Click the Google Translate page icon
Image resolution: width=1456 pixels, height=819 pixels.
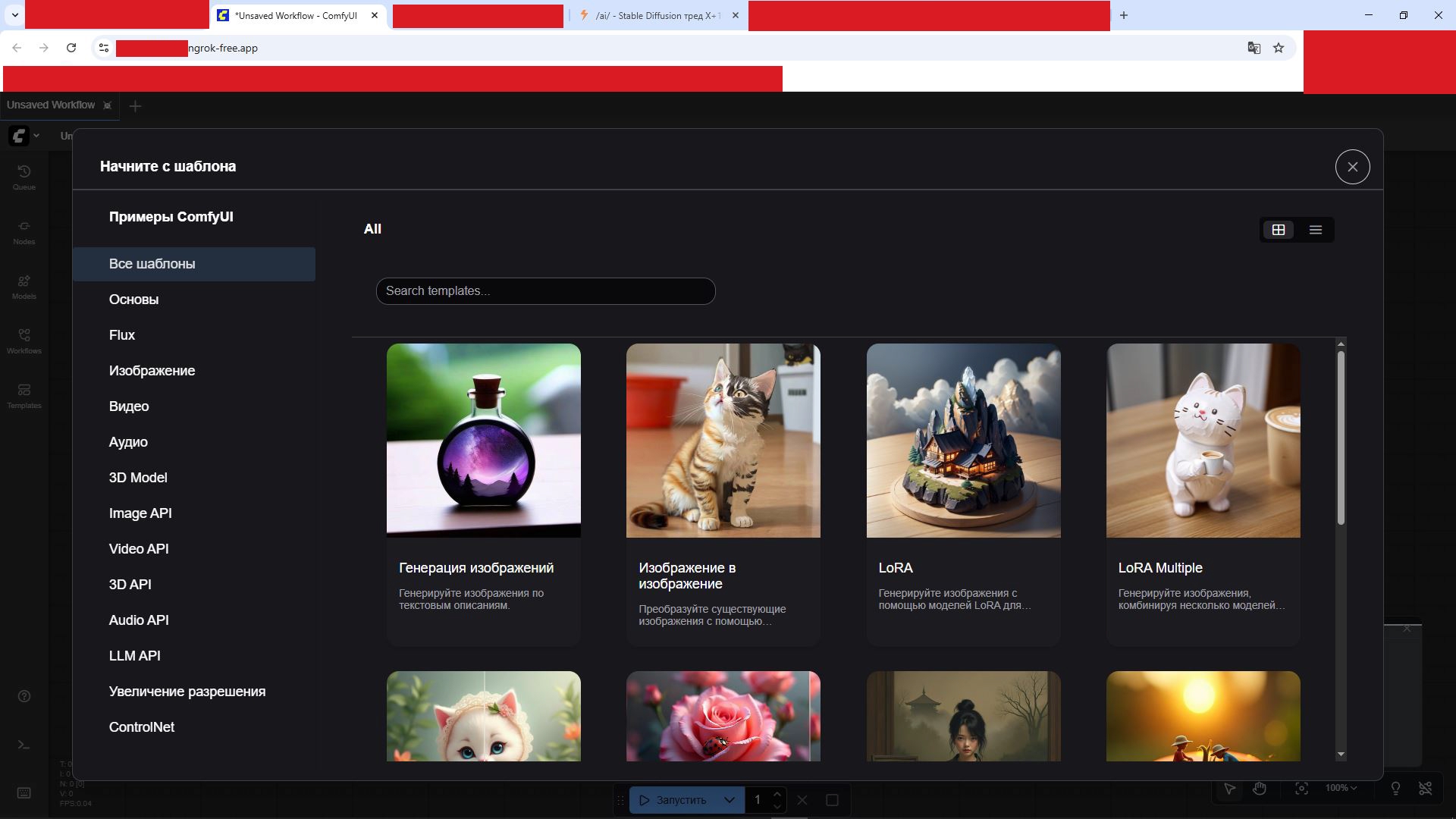[1254, 48]
